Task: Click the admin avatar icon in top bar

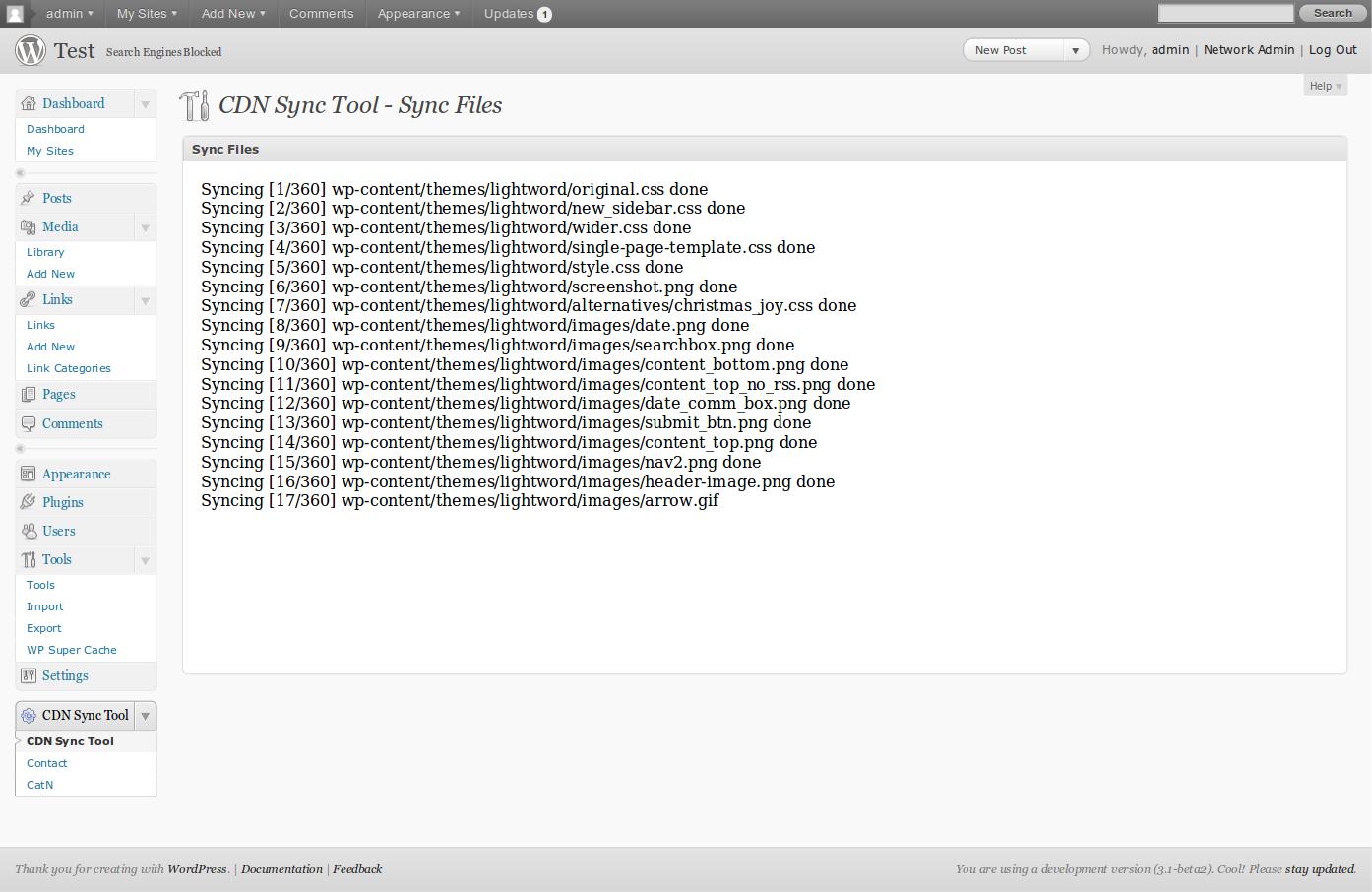Action: 15,14
